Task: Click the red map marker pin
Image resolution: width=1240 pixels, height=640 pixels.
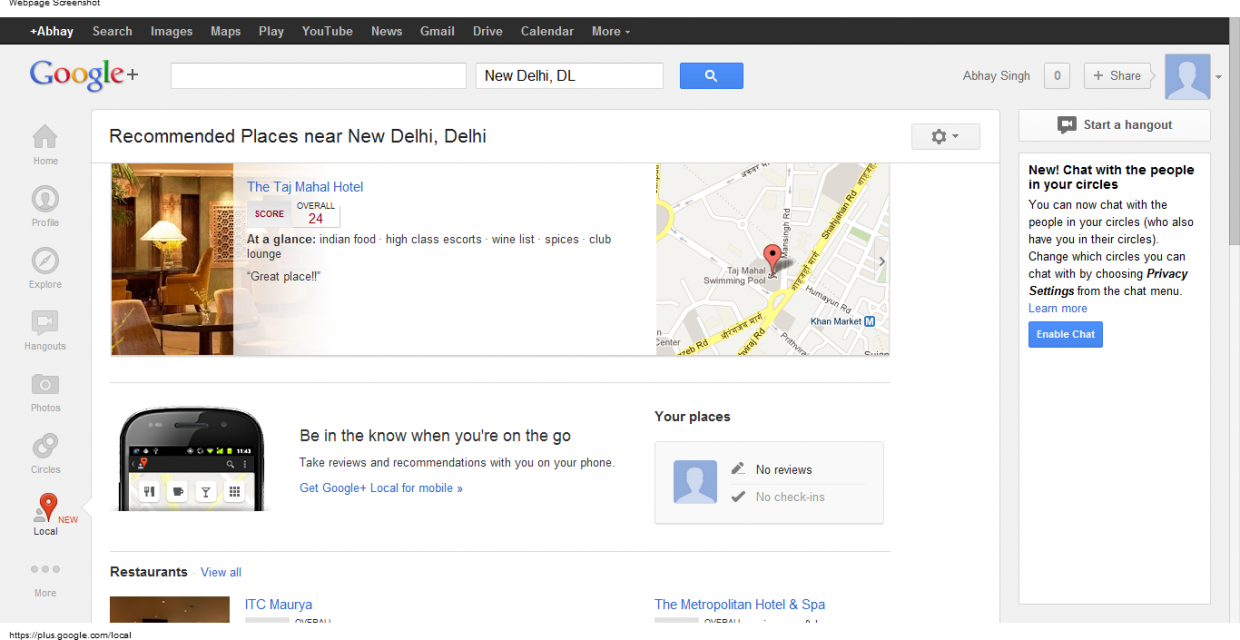Action: pos(772,256)
